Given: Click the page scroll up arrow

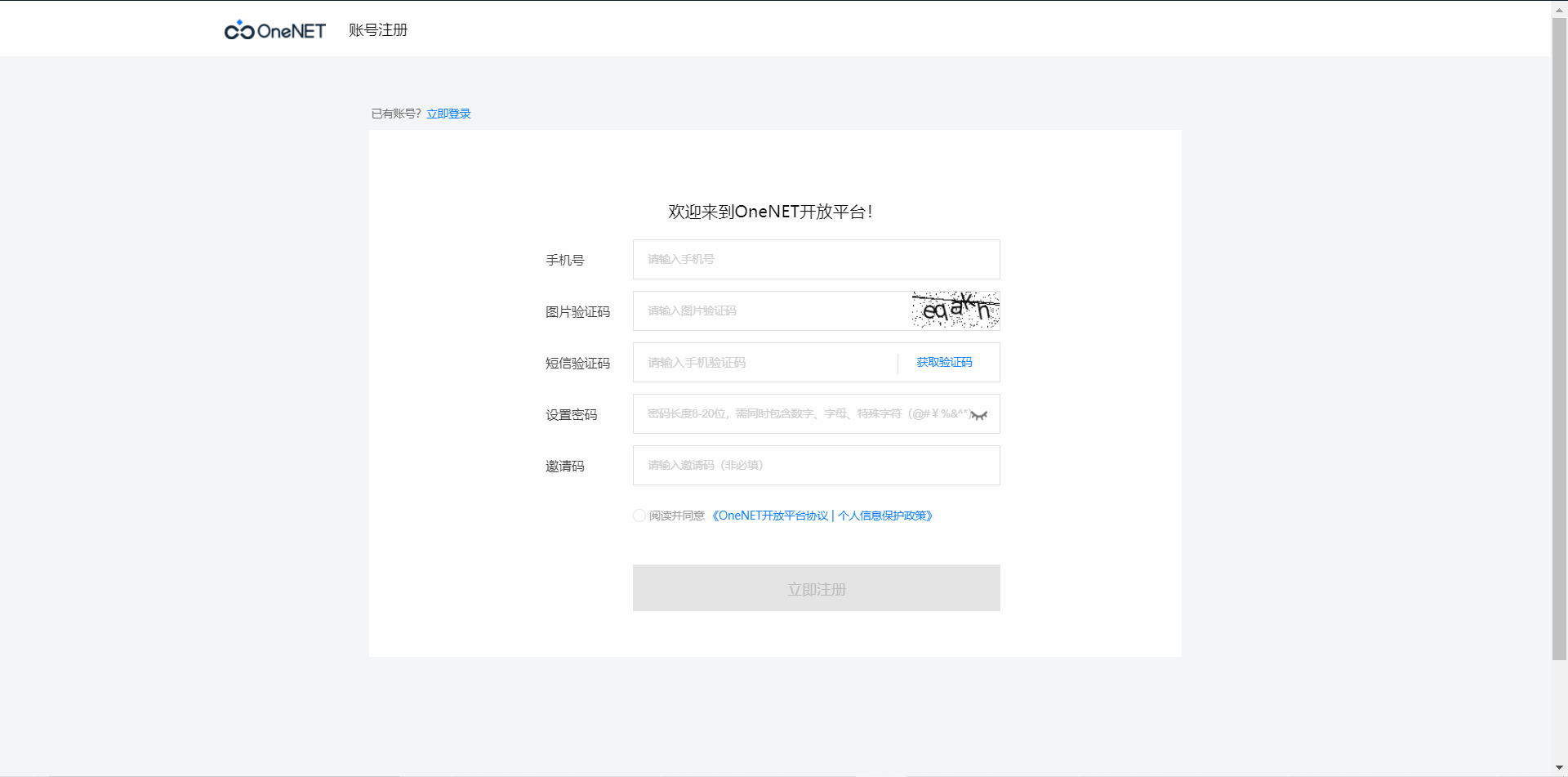Looking at the screenshot, I should (1559, 8).
